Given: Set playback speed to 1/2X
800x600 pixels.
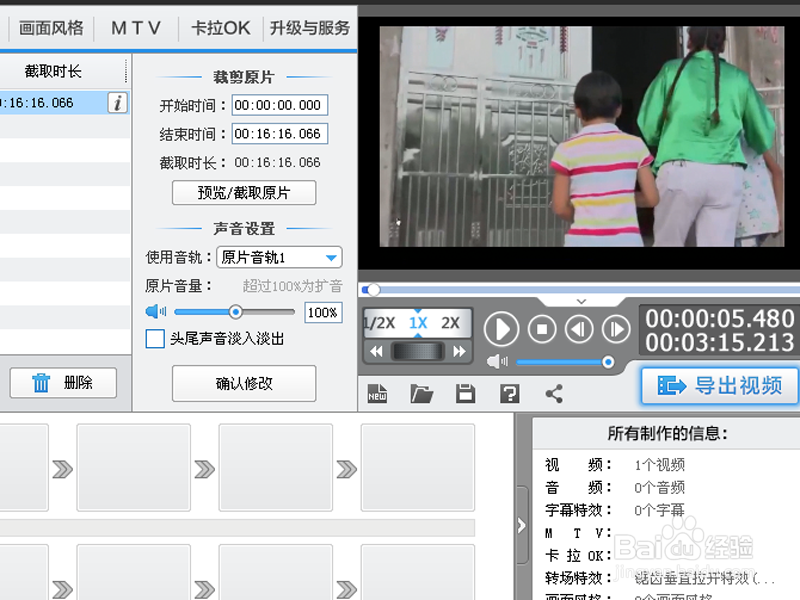Looking at the screenshot, I should (x=380, y=323).
